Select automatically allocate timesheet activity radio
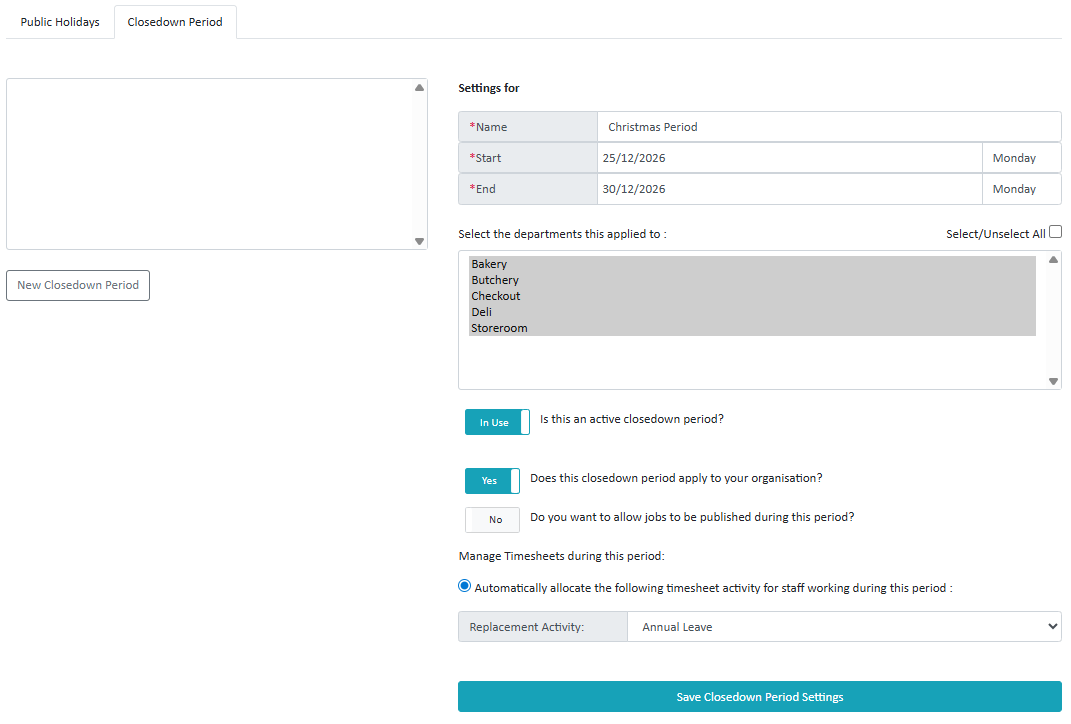 (464, 586)
